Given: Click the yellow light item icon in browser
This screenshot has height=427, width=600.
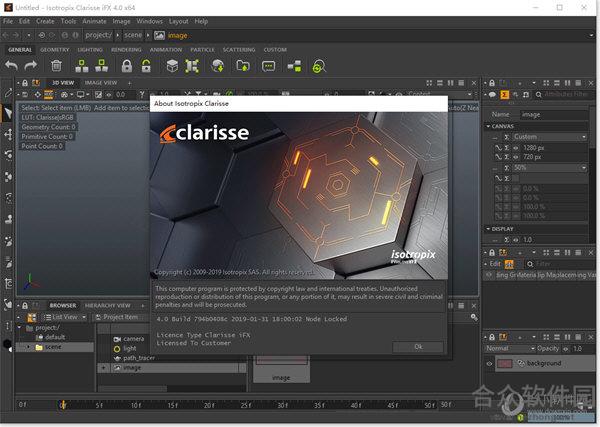Looking at the screenshot, I should pyautogui.click(x=117, y=349).
